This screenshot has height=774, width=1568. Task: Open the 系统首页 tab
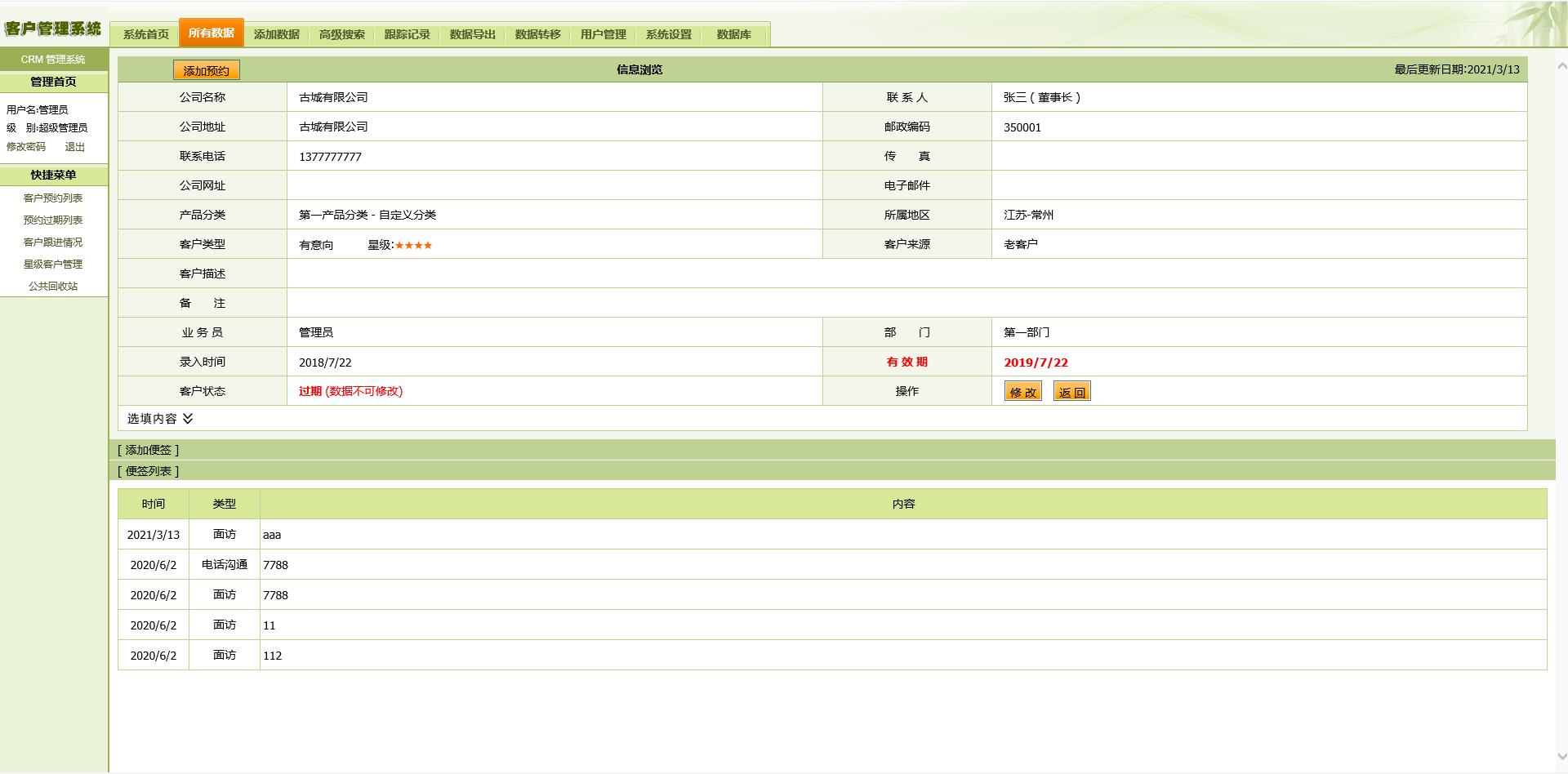pos(146,34)
